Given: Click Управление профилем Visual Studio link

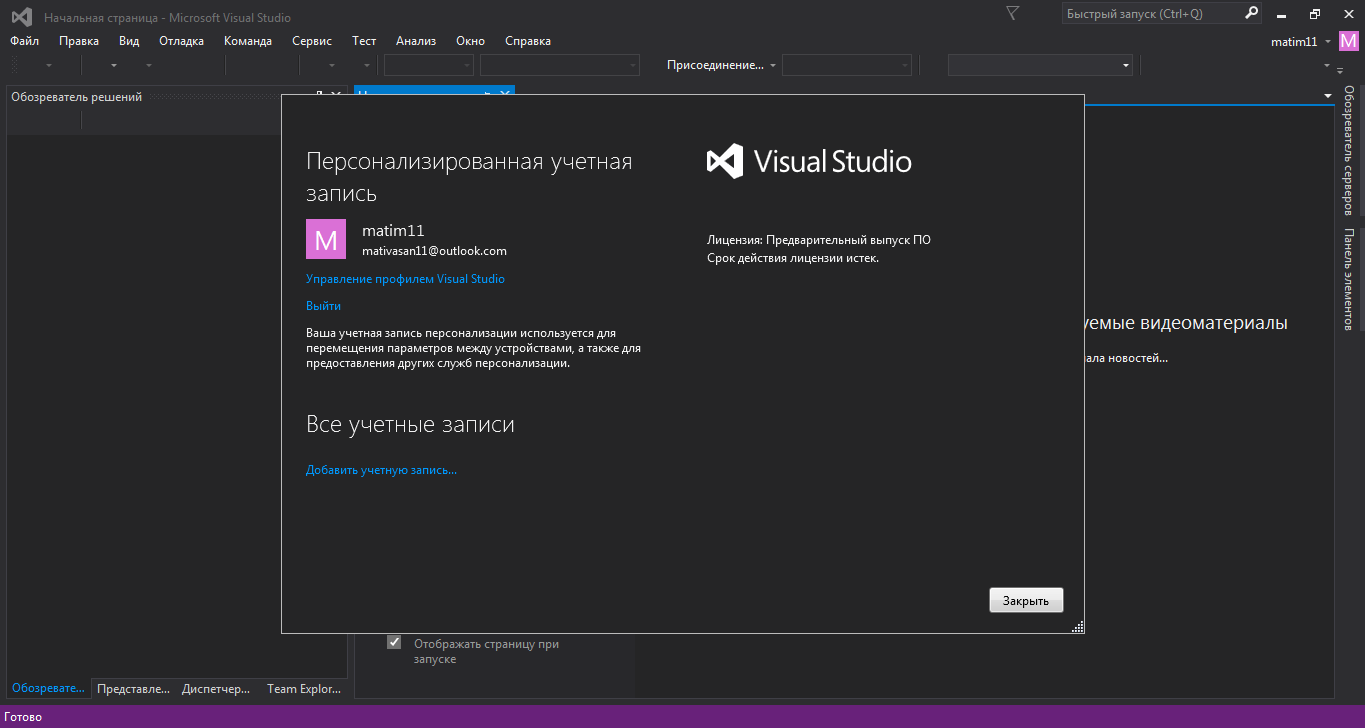Looking at the screenshot, I should pos(405,279).
